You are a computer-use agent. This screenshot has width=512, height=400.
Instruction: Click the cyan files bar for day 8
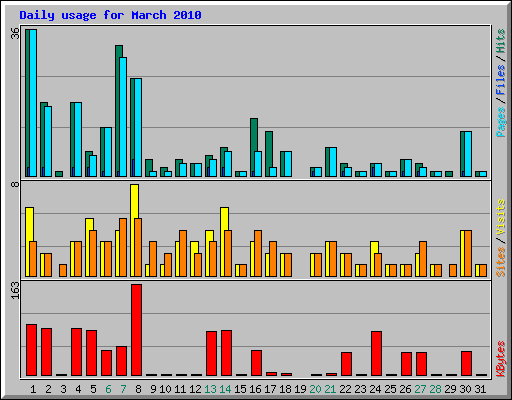point(138,127)
